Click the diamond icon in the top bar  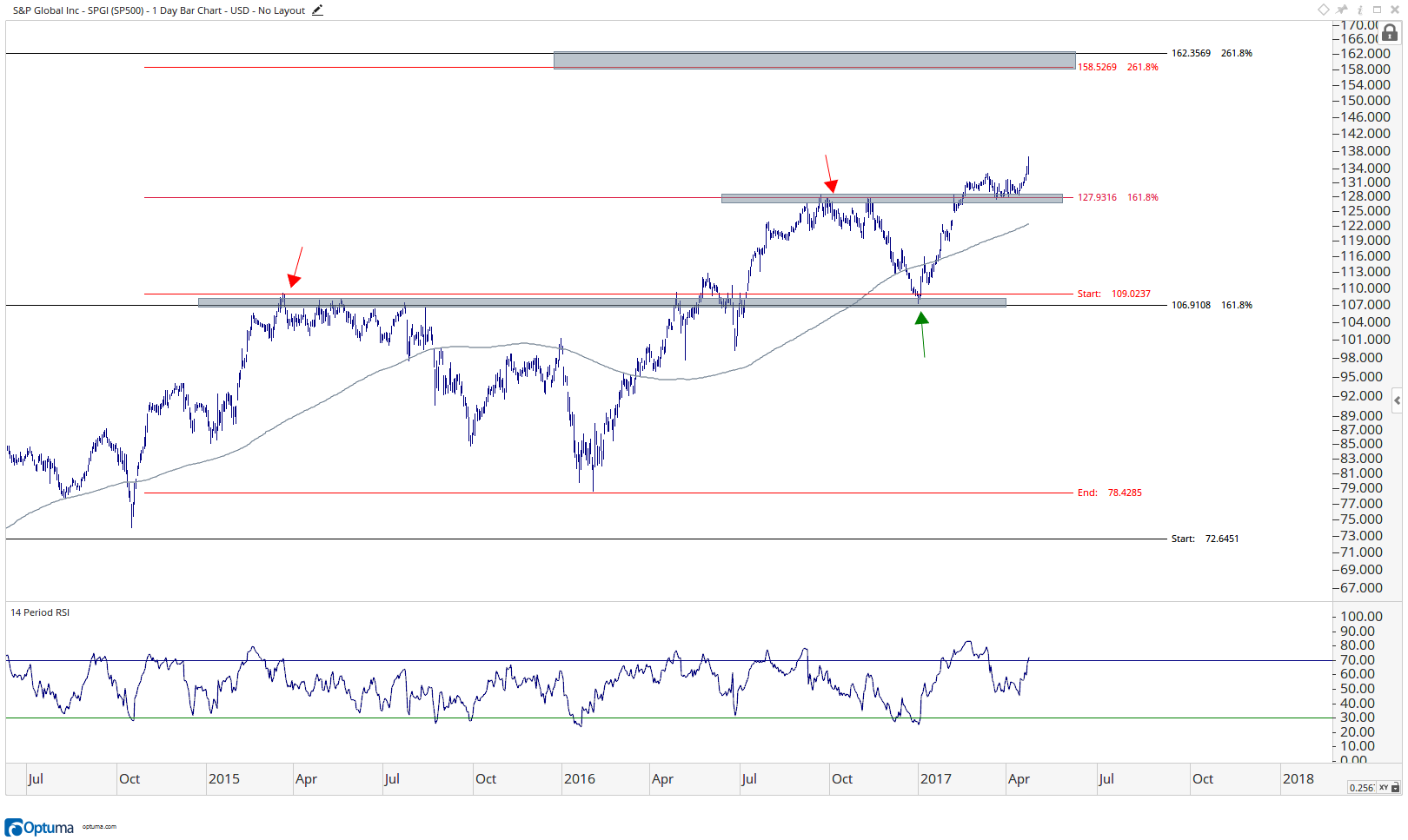tap(1323, 10)
